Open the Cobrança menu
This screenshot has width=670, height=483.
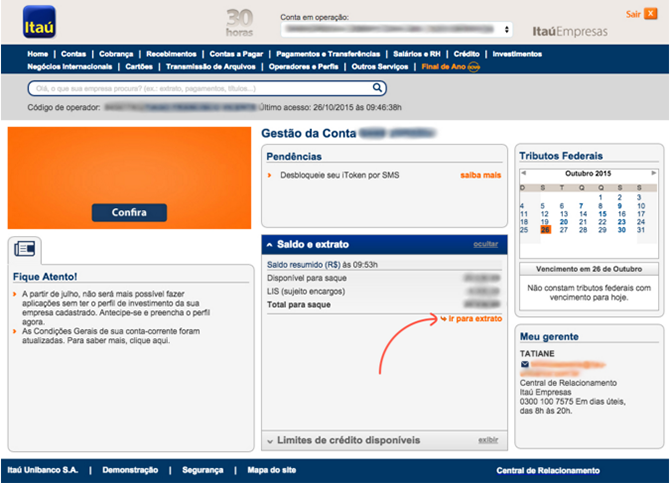point(116,54)
